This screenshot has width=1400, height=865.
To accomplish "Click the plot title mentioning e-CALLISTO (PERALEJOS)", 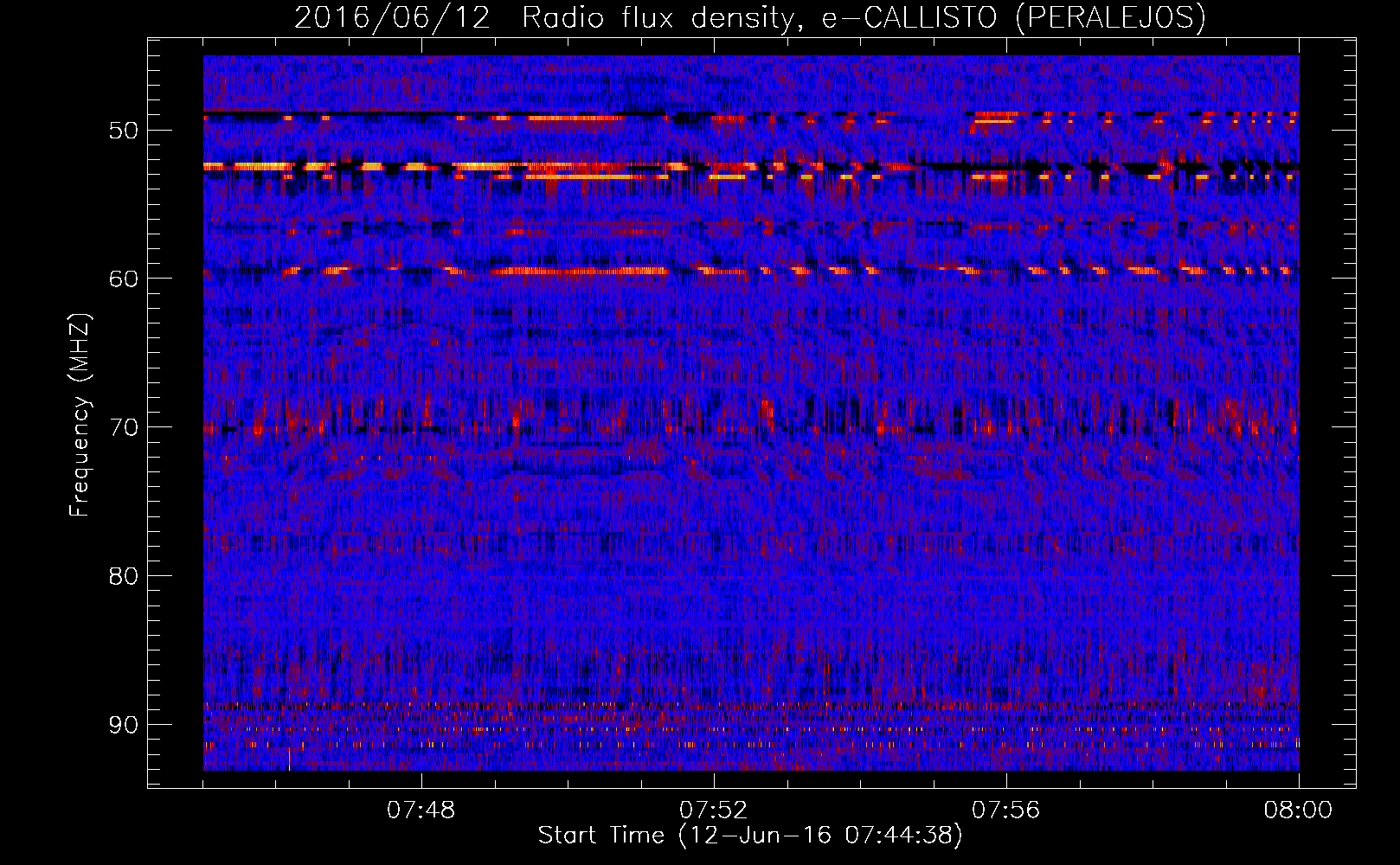I will [x=749, y=17].
